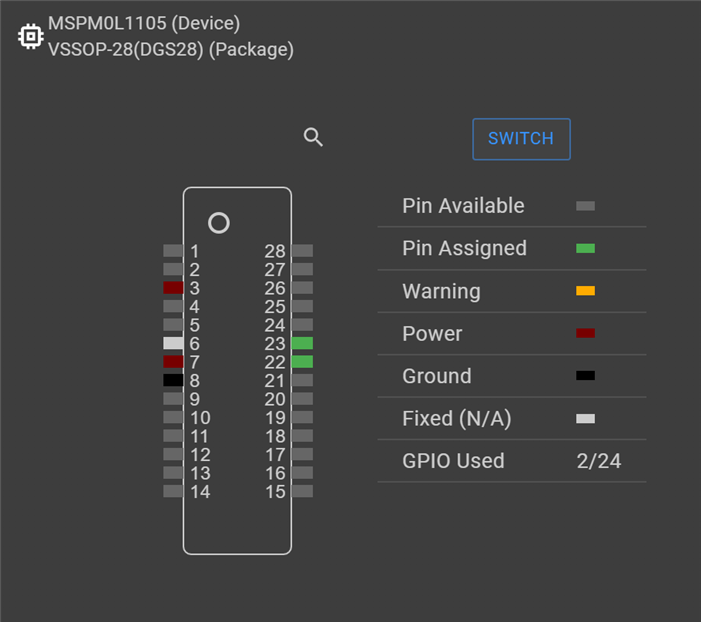The height and width of the screenshot is (622, 701).
Task: Select pin 16 pad
Action: (302, 473)
